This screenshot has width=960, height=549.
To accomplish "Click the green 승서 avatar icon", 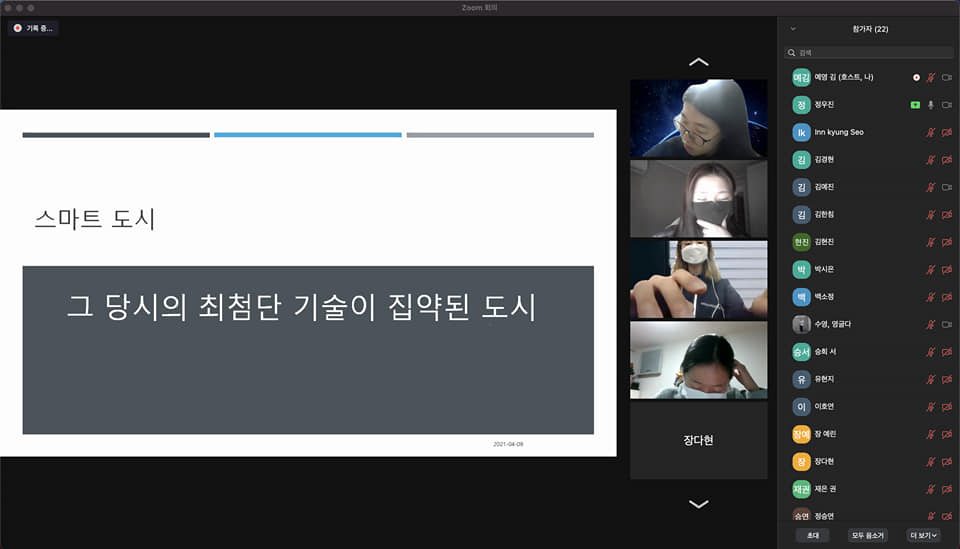I will [x=801, y=352].
